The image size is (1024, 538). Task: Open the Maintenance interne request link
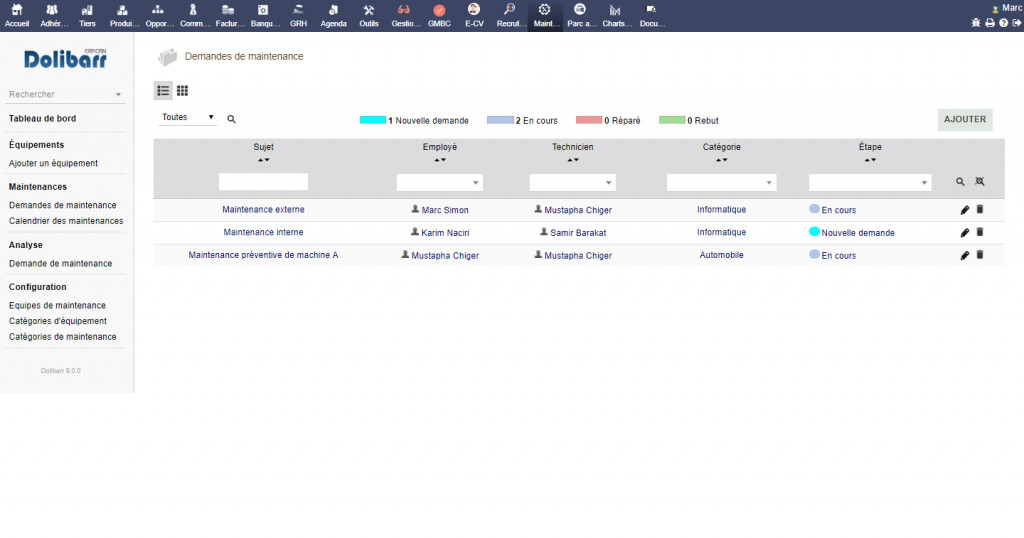pos(263,232)
